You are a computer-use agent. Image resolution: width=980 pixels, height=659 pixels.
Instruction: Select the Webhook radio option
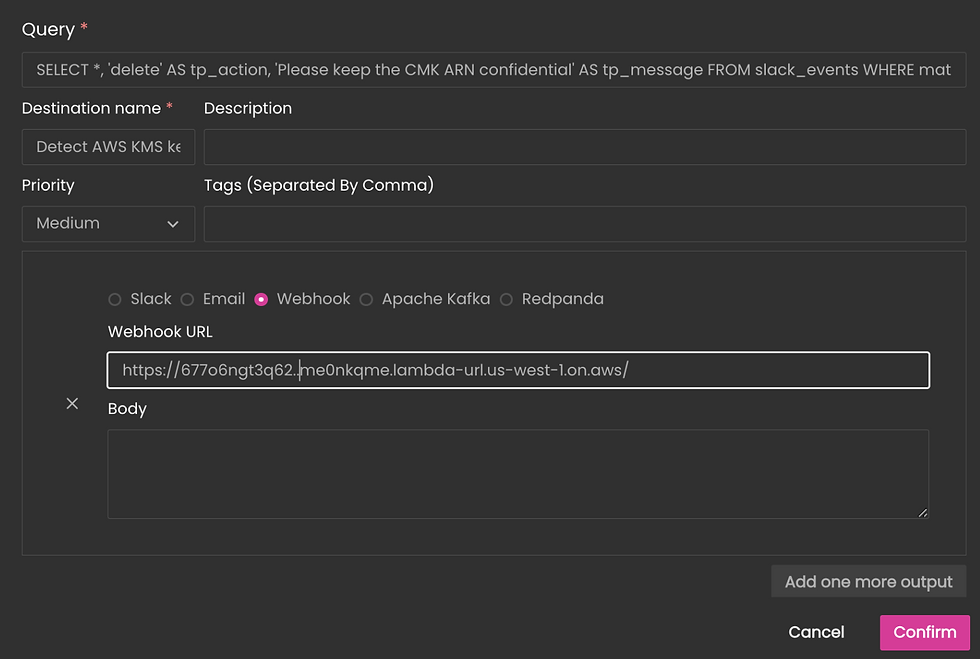click(x=261, y=299)
